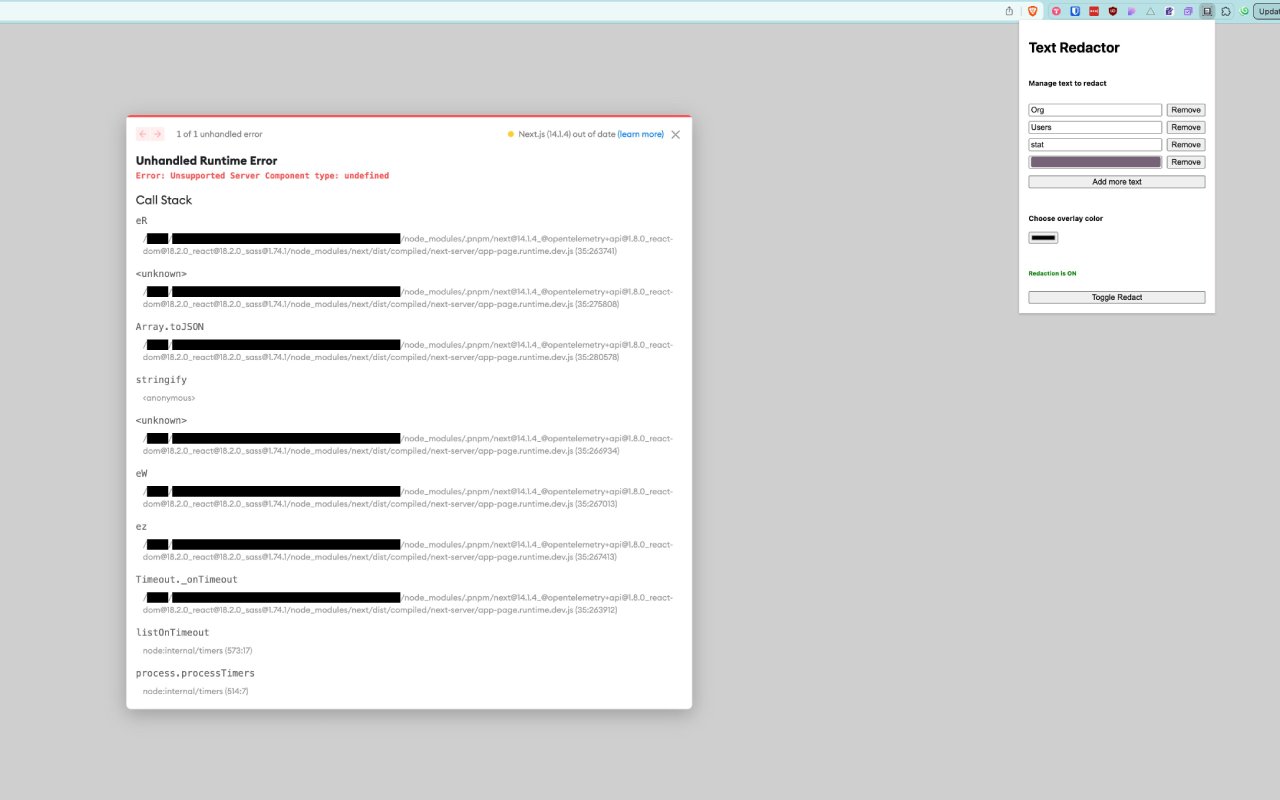Click the red square extension icon

[x=1093, y=11]
